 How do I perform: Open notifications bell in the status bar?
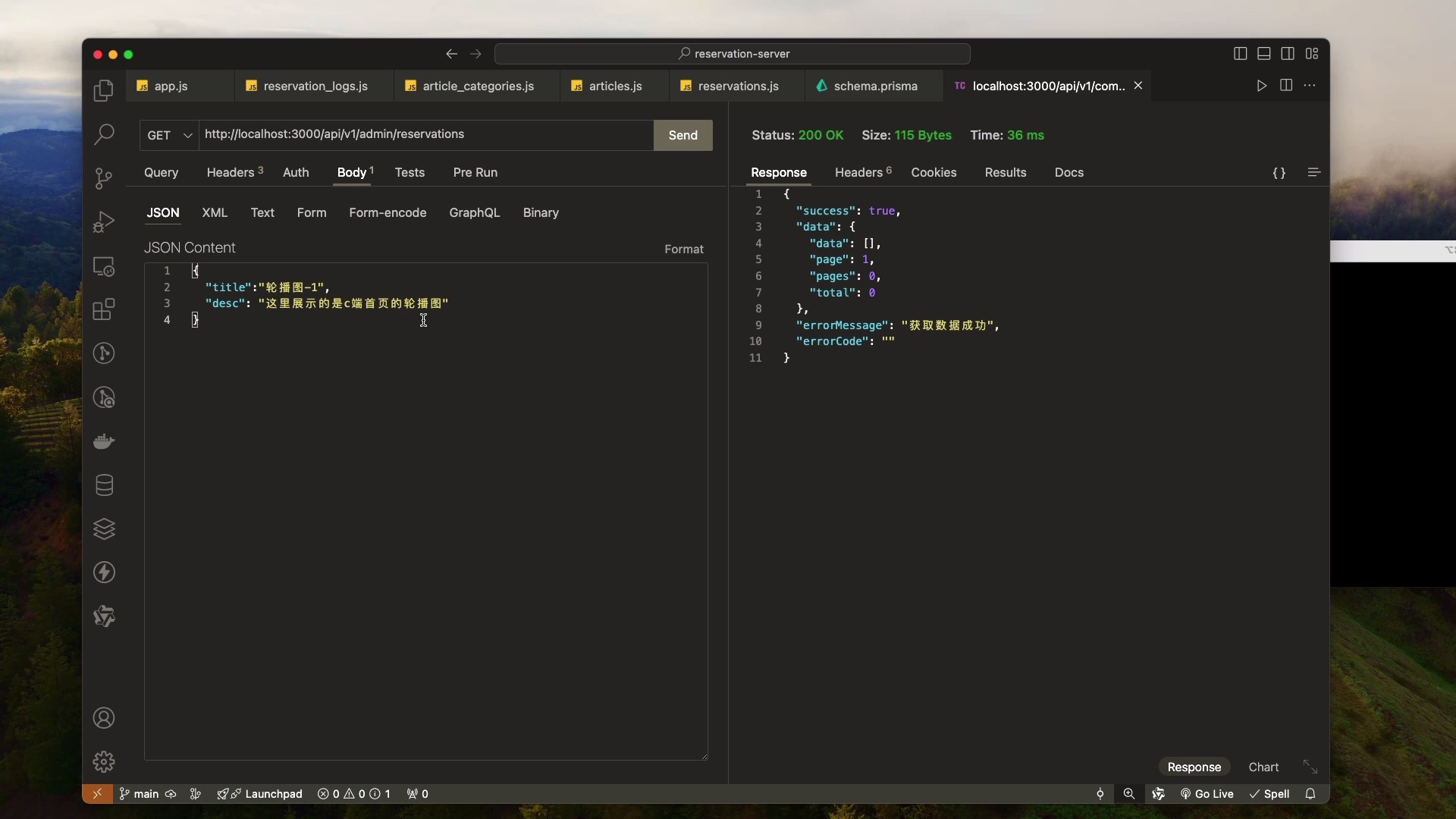coord(1311,794)
